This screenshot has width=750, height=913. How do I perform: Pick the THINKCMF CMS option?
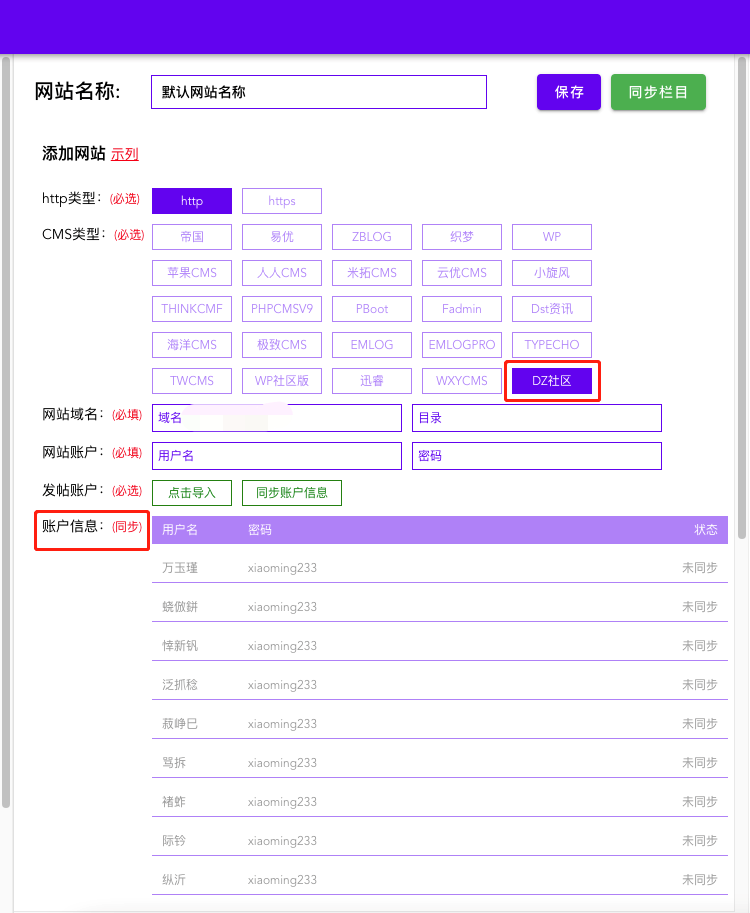192,309
